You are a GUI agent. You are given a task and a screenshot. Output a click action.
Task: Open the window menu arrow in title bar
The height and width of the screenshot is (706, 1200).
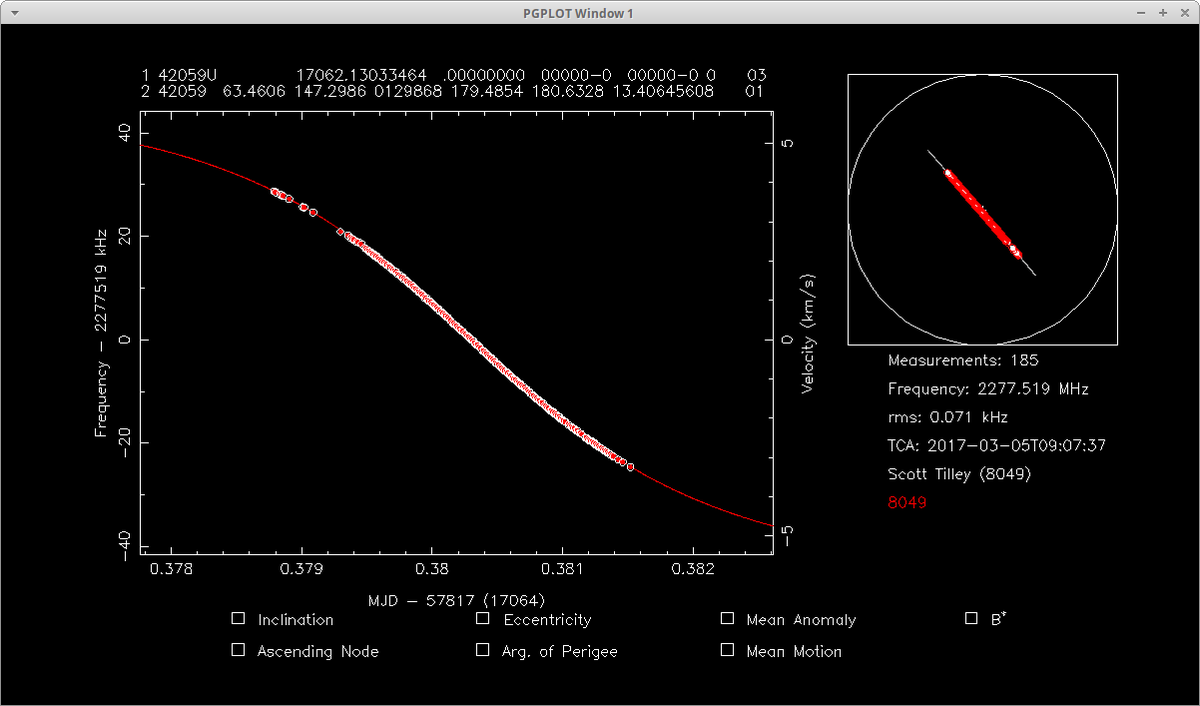pos(13,13)
